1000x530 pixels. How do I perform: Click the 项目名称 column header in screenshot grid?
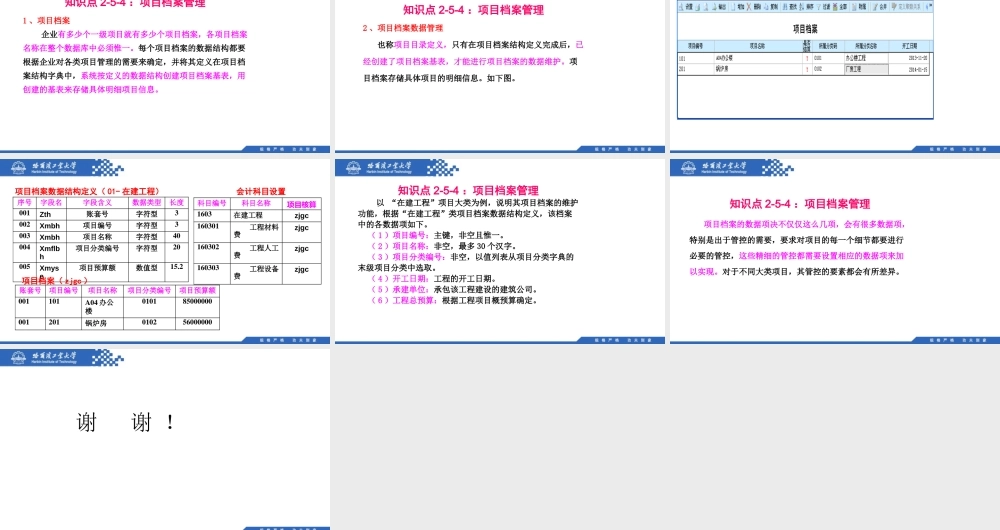pyautogui.click(x=757, y=46)
